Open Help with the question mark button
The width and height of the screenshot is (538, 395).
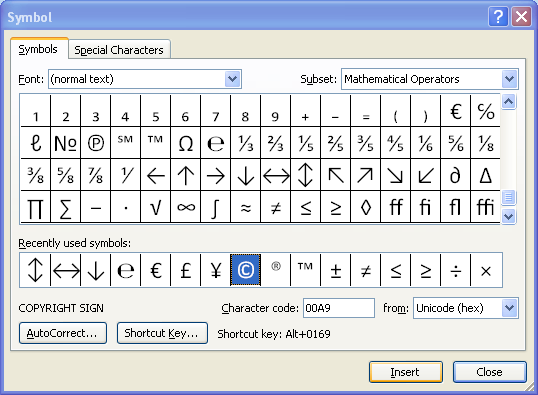tap(498, 16)
